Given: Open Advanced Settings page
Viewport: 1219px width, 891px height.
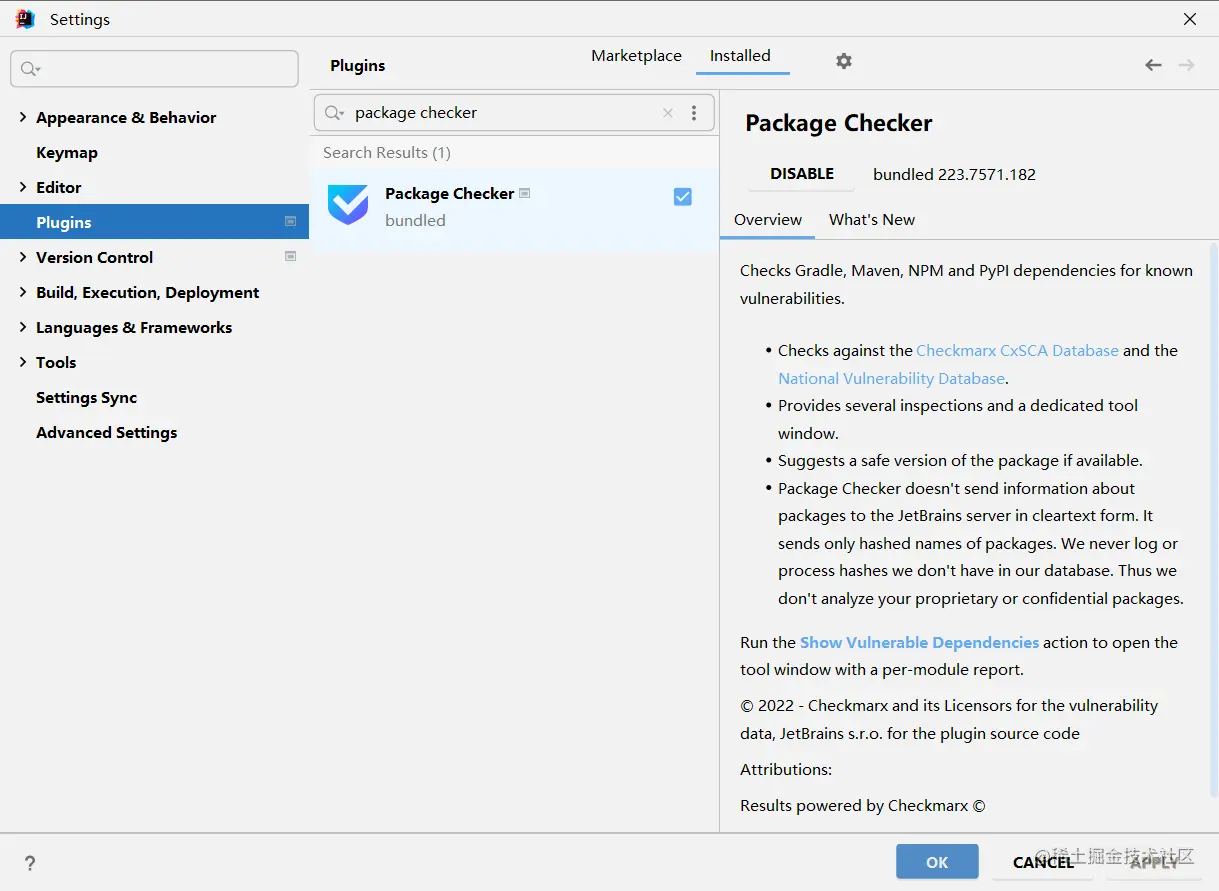Looking at the screenshot, I should (106, 432).
